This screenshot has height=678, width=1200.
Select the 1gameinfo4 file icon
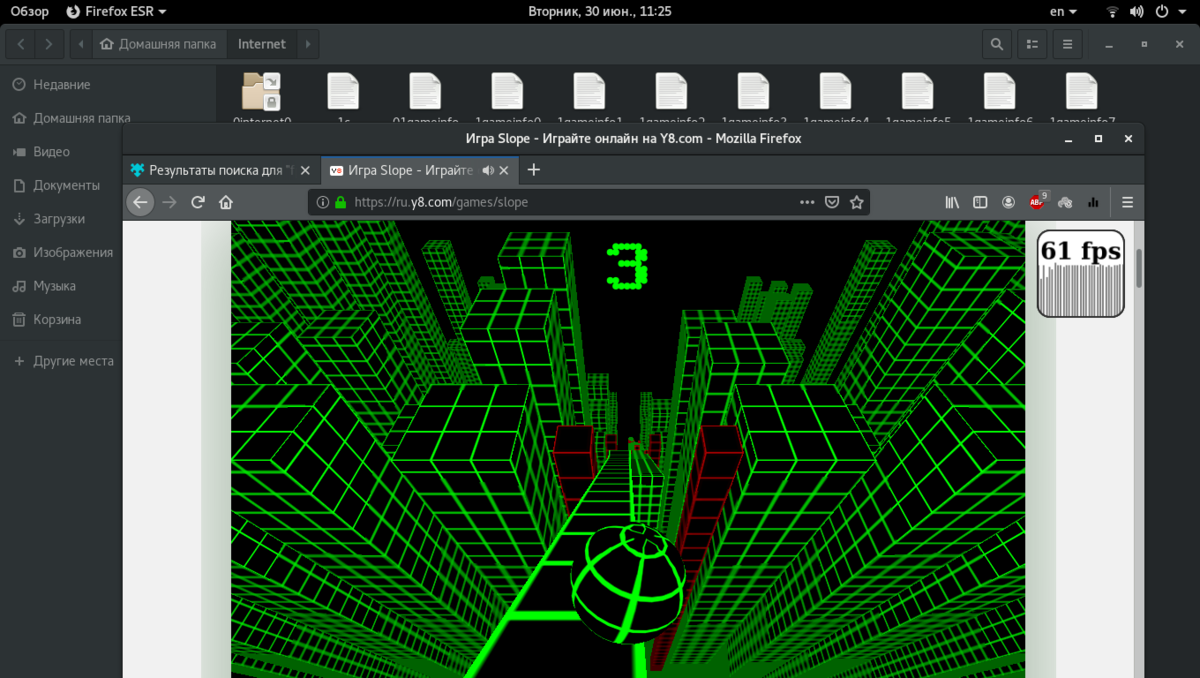click(835, 91)
